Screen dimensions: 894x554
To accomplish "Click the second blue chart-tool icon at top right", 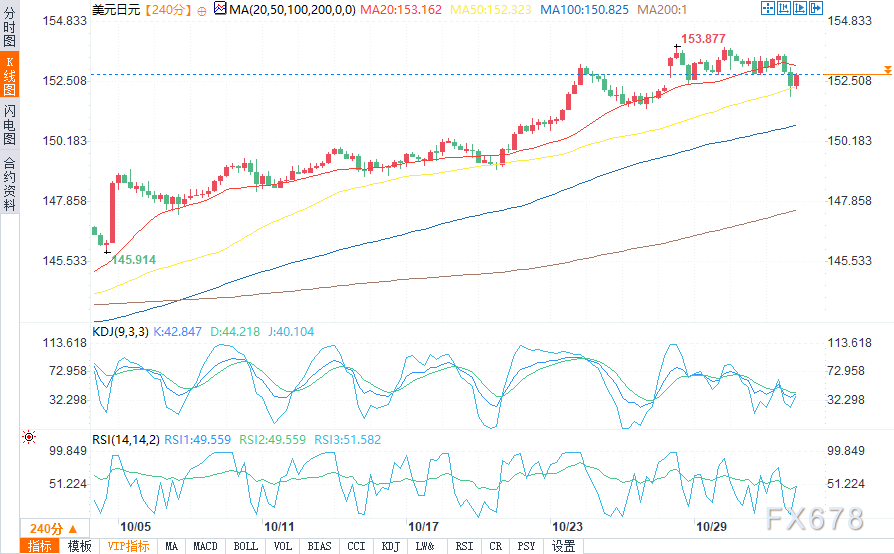I will point(783,8).
